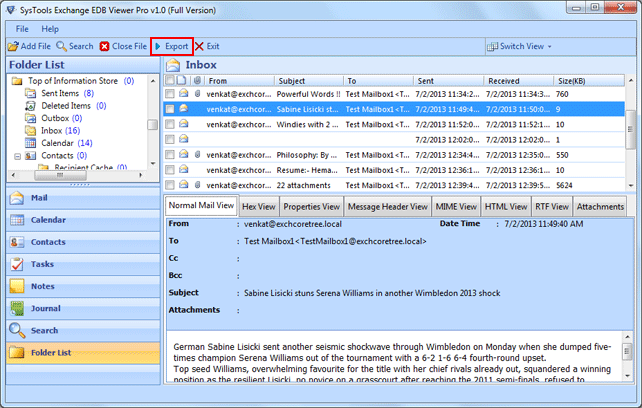Click the message body scrollbar thumb
Image resolution: width=642 pixels, height=408 pixels.
click(627, 351)
